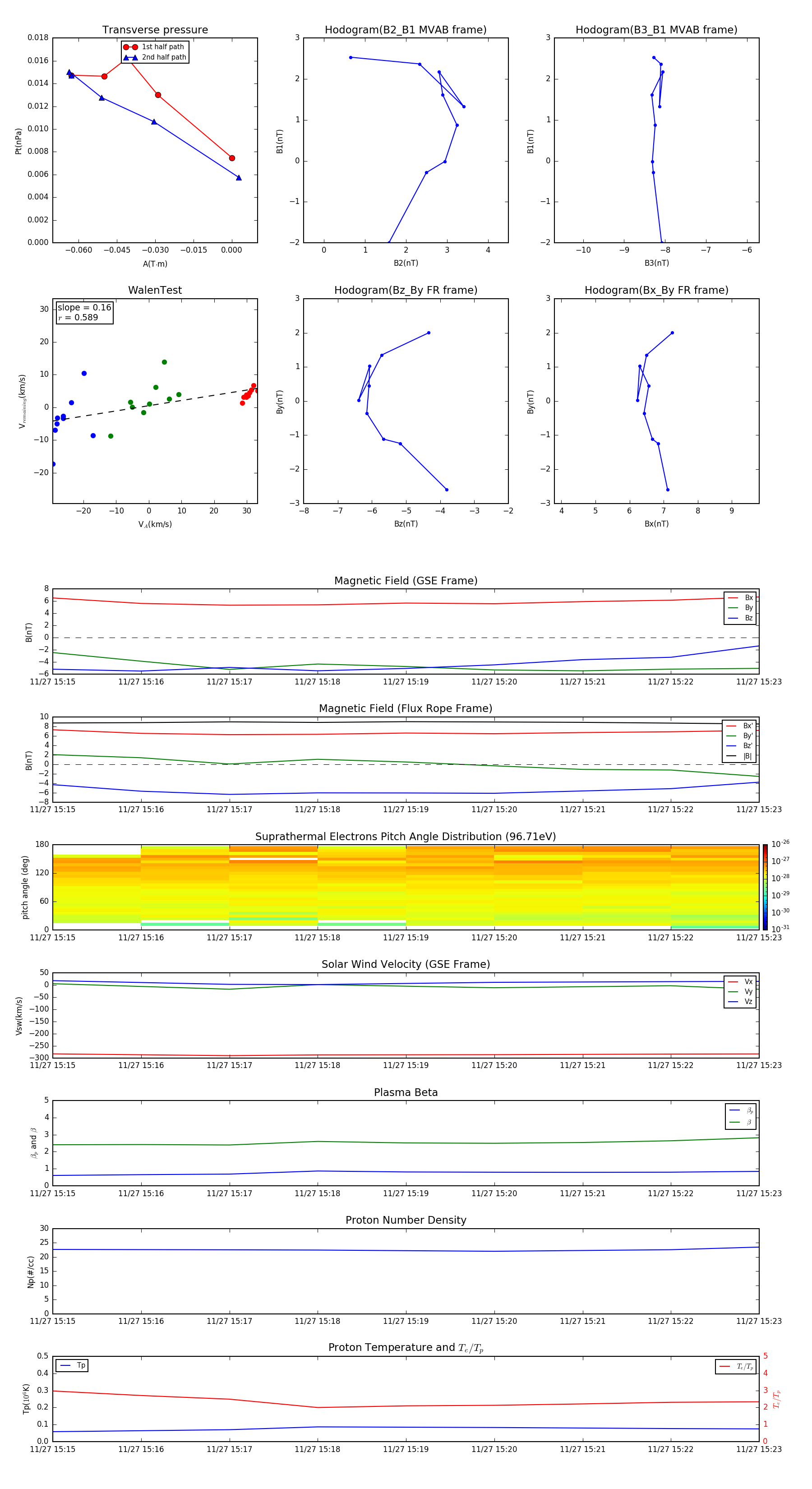Click the topmost point of B2_B1 hodogram line

(x=350, y=57)
